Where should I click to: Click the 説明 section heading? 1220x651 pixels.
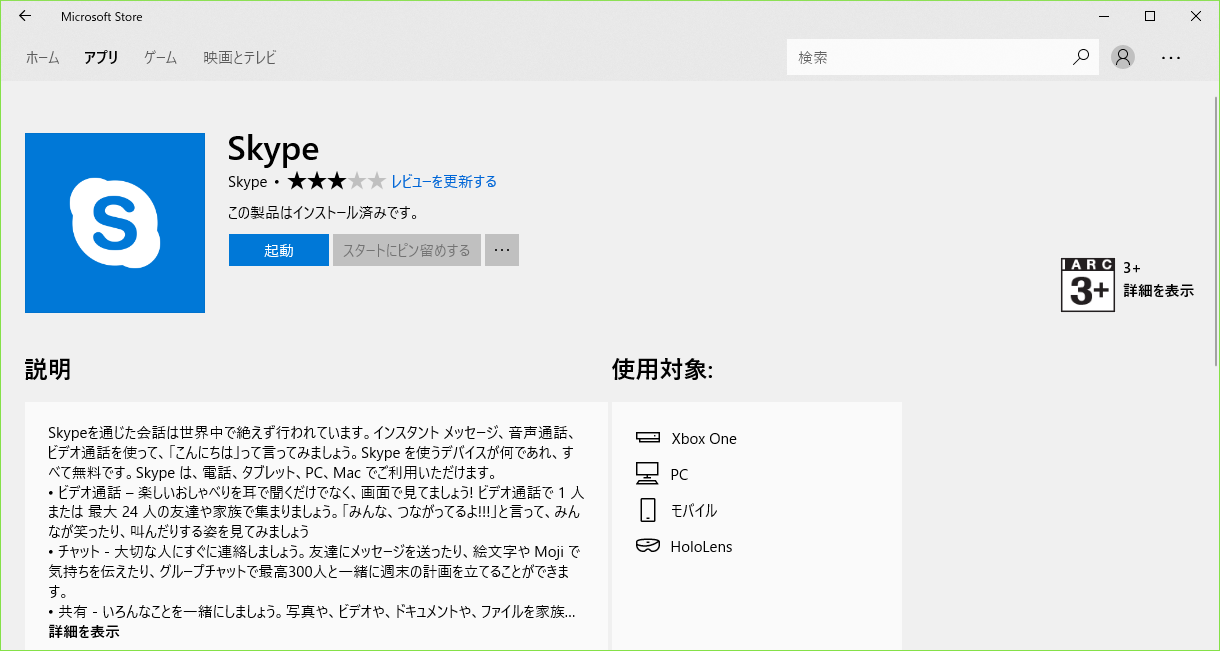coord(48,369)
